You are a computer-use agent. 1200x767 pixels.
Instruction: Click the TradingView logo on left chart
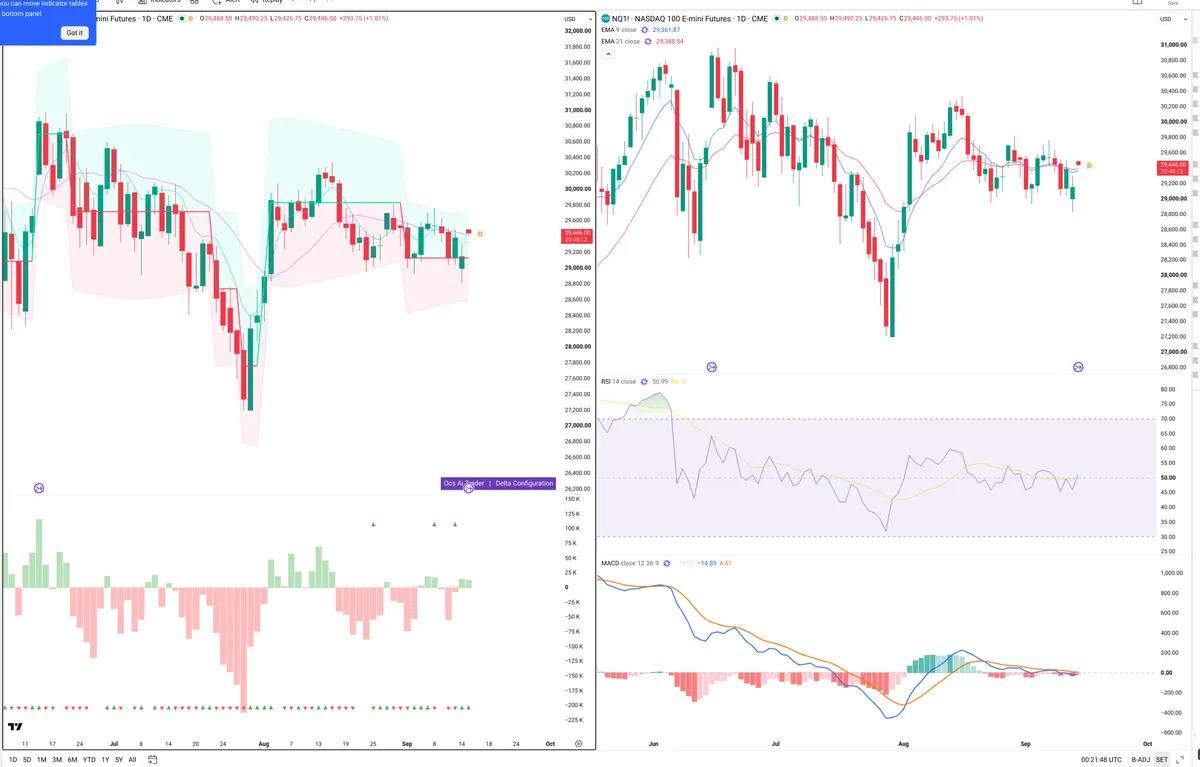pos(15,727)
